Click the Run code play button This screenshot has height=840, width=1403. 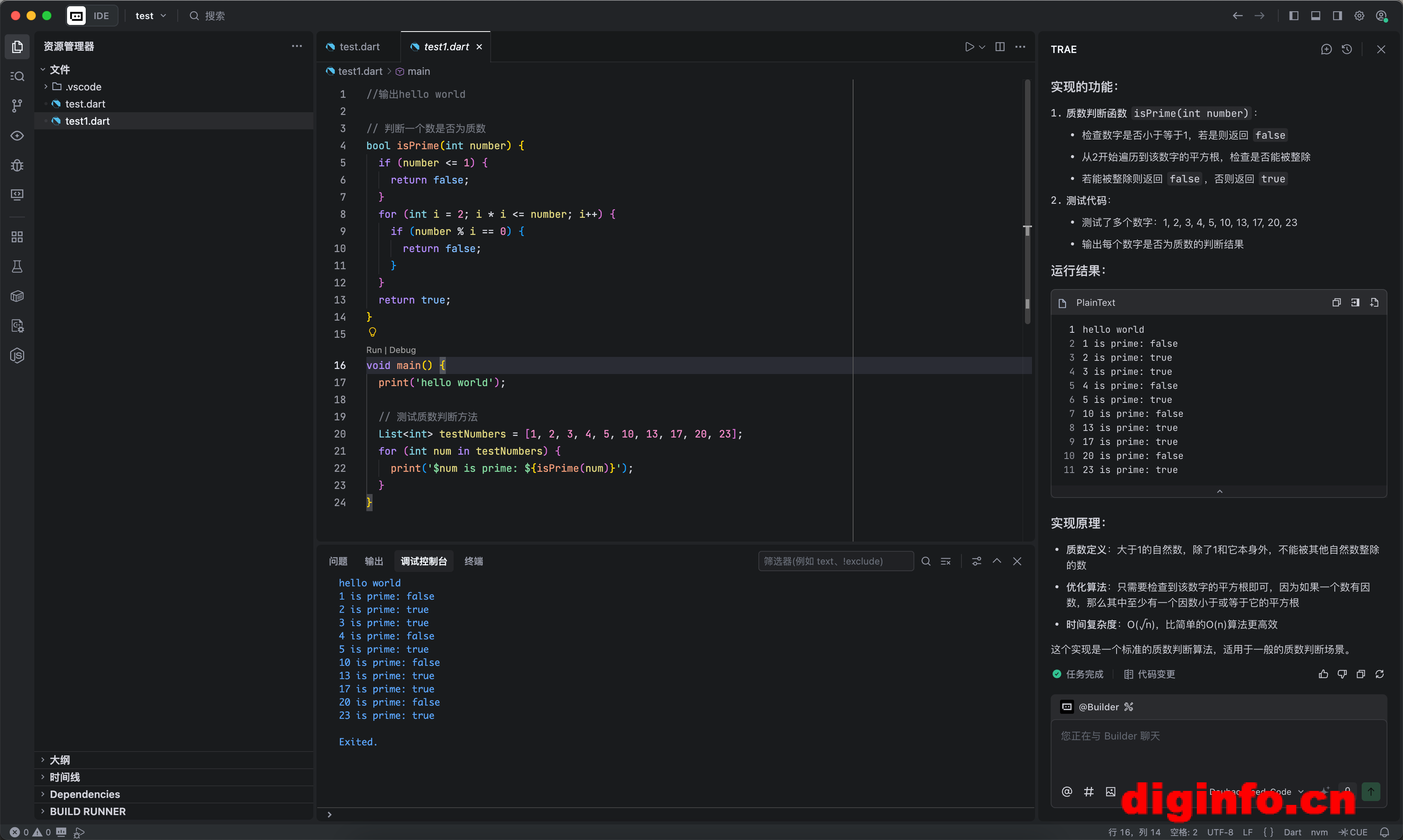tap(969, 47)
